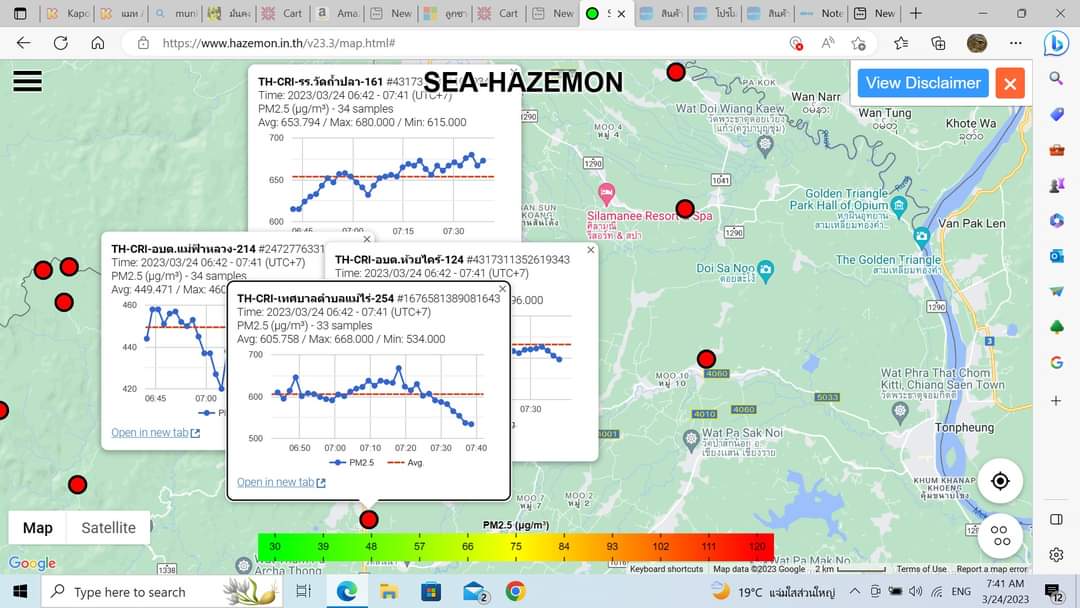
Task: Open sidebar settings gear
Action: (1056, 554)
